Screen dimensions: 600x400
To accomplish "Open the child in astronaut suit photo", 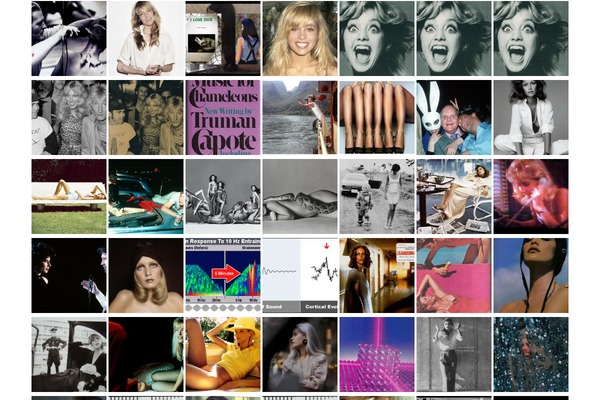I will pyautogui.click(x=377, y=196).
